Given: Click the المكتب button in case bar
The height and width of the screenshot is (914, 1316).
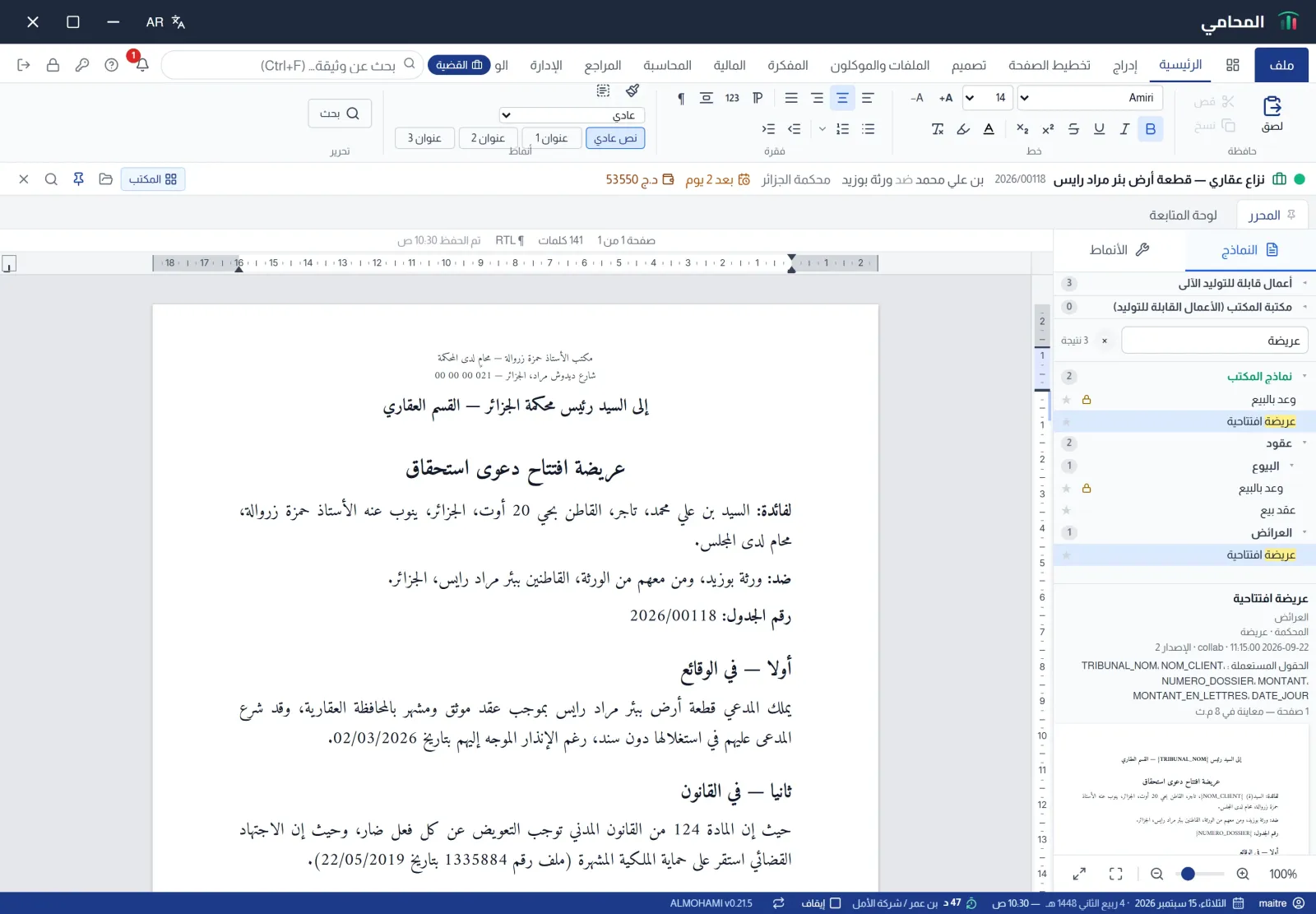Looking at the screenshot, I should [153, 179].
